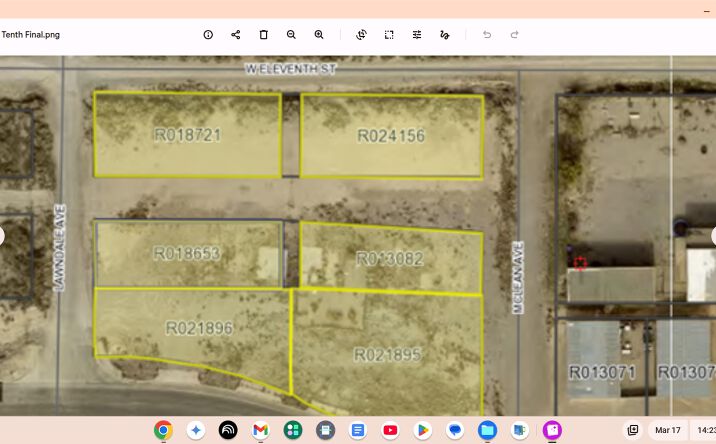
Task: Open the Files app from the shelf
Action: point(487,430)
